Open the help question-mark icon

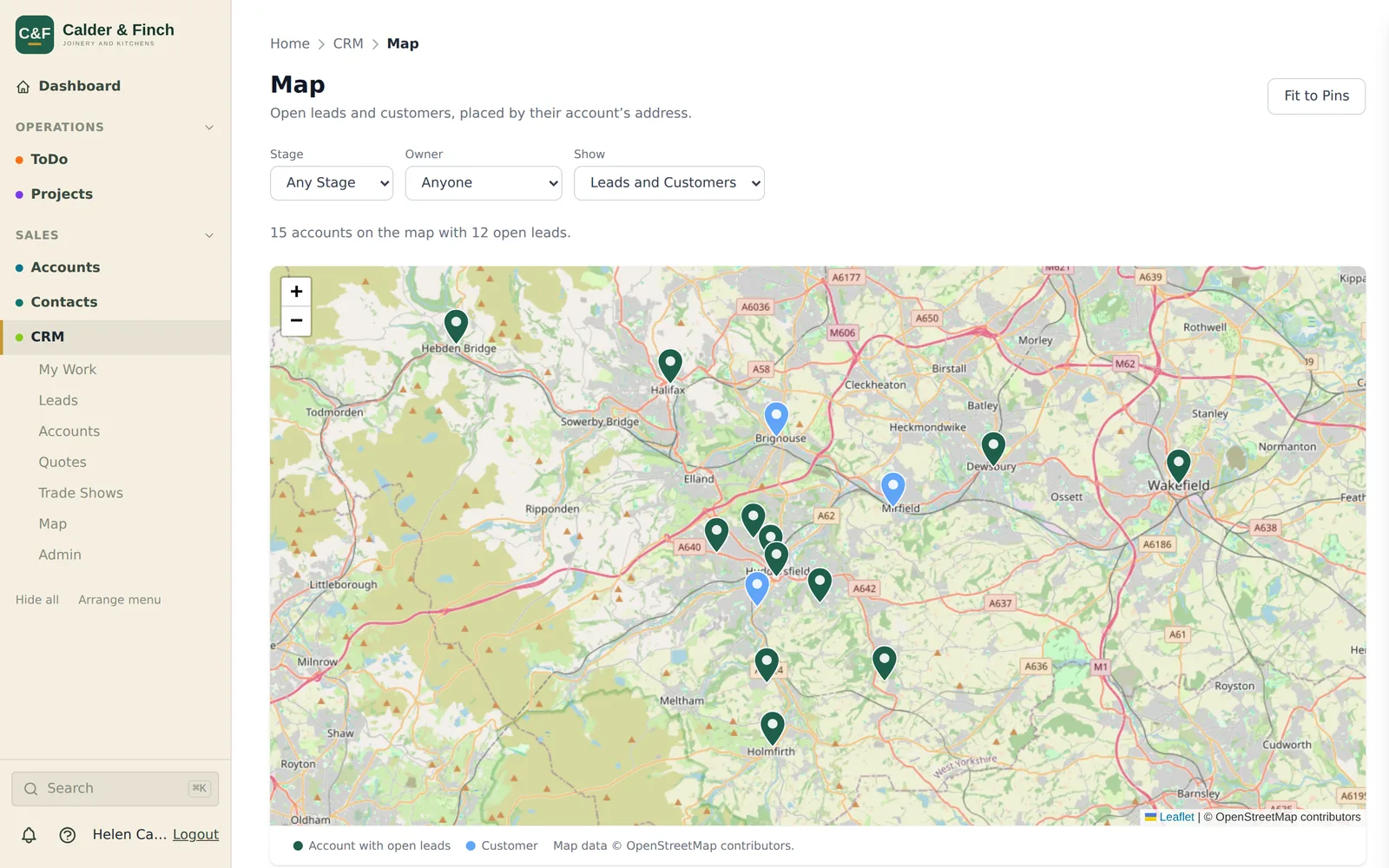pyautogui.click(x=68, y=835)
